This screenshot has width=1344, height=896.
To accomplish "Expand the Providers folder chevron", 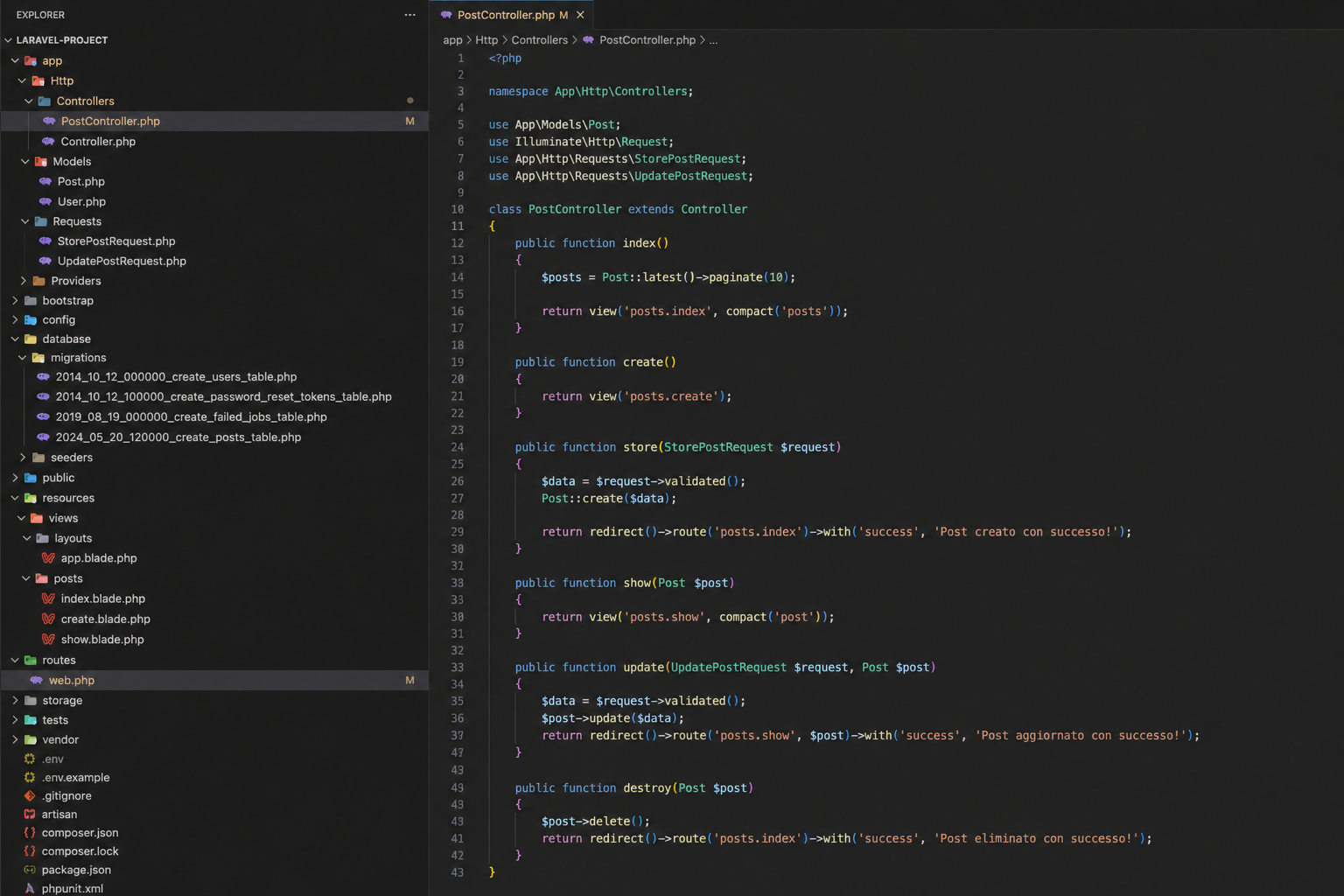I will [x=24, y=281].
